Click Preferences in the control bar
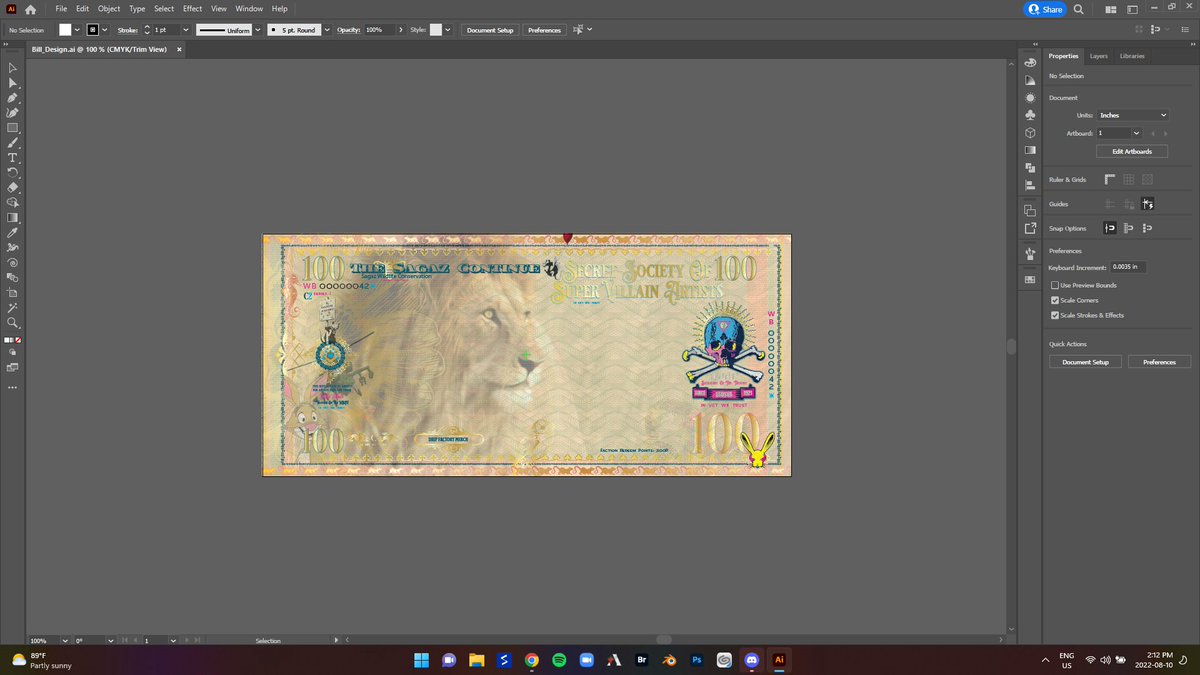This screenshot has width=1200, height=675. (x=544, y=30)
